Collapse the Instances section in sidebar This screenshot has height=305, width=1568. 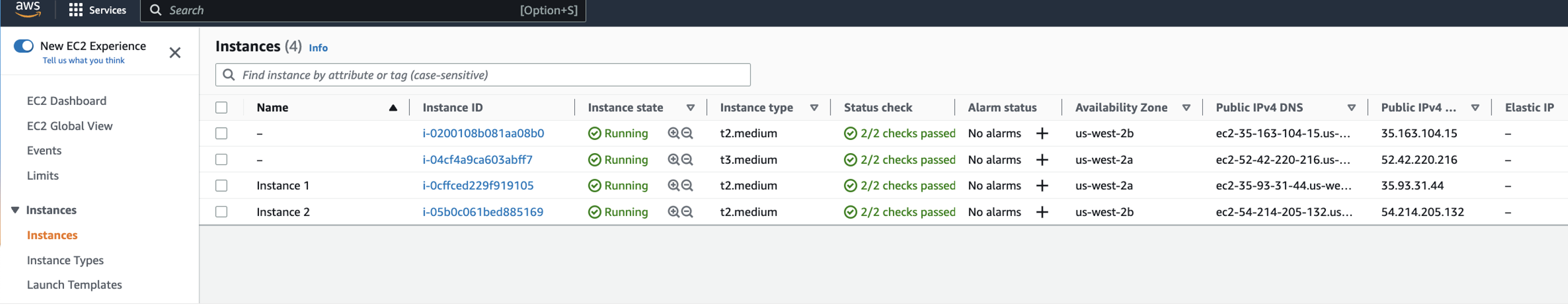[15, 210]
